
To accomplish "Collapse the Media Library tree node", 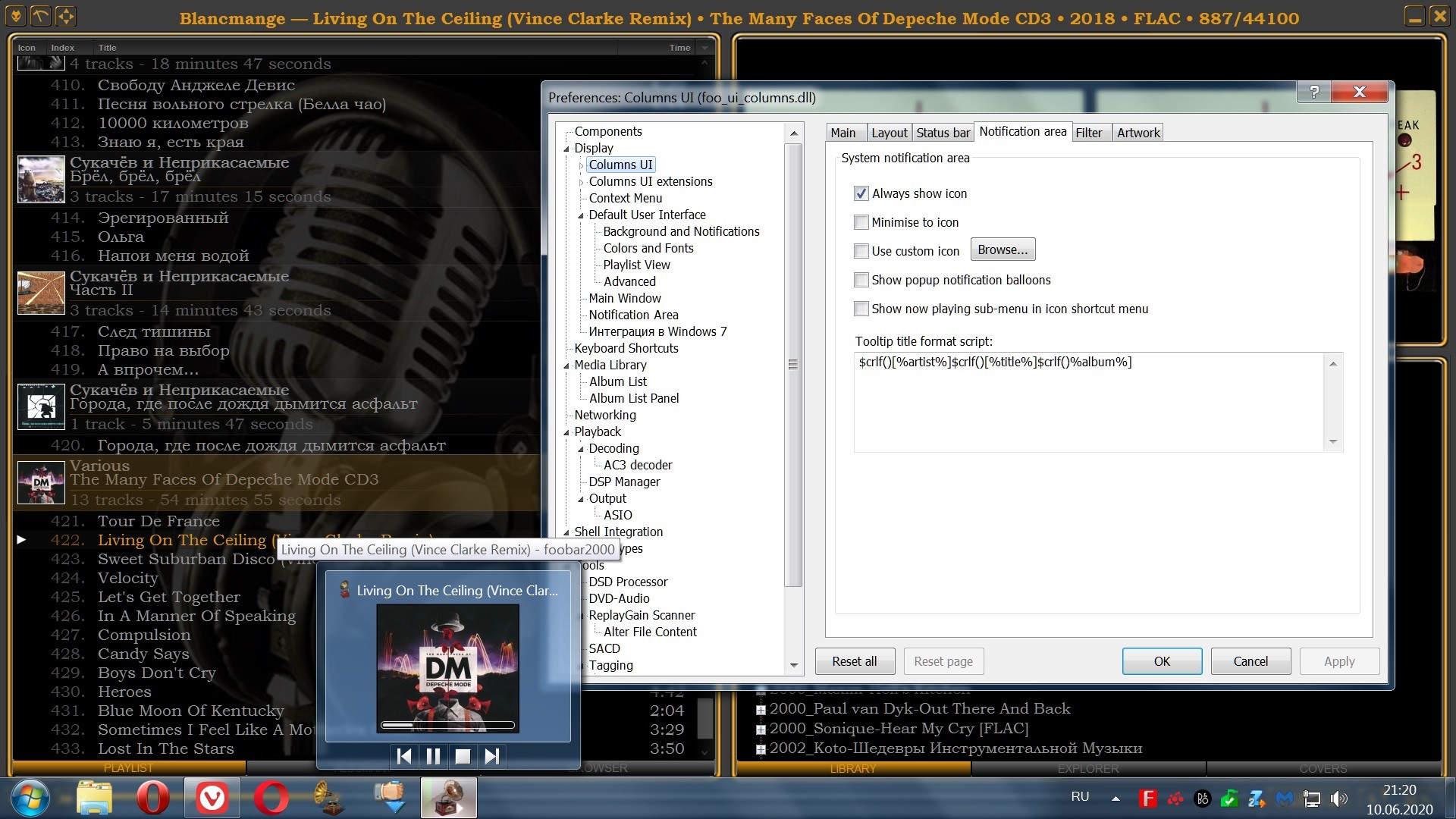I will tap(566, 366).
